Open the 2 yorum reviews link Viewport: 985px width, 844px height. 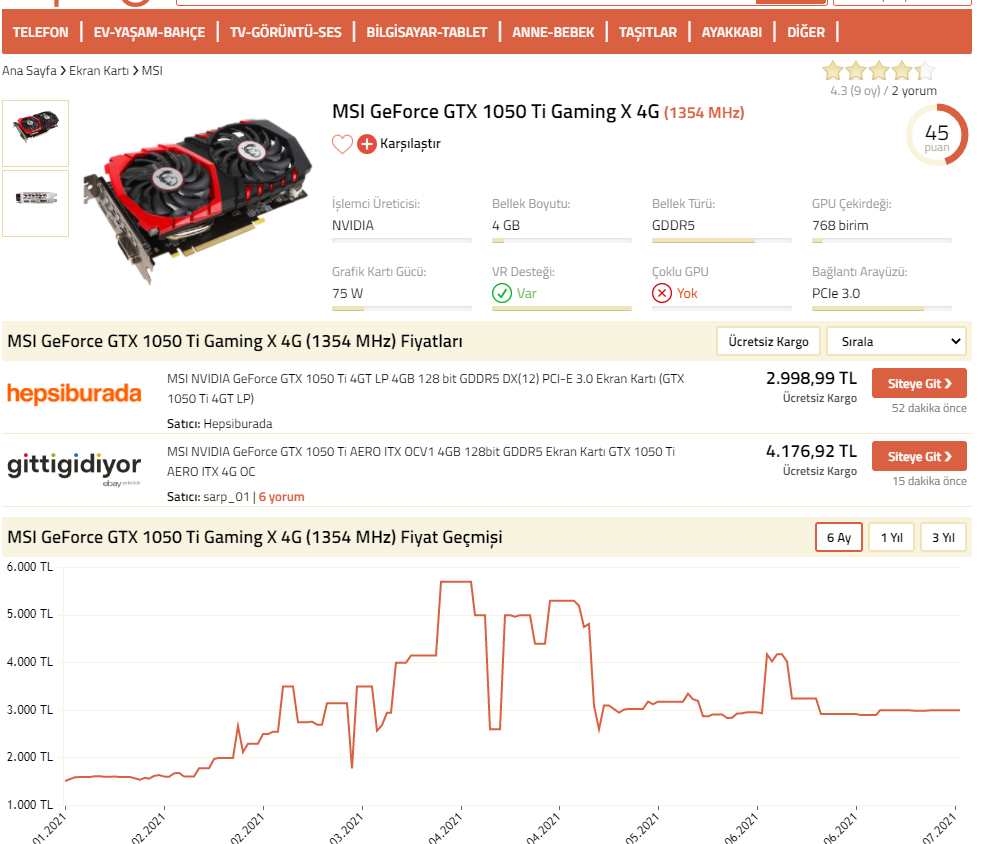914,90
